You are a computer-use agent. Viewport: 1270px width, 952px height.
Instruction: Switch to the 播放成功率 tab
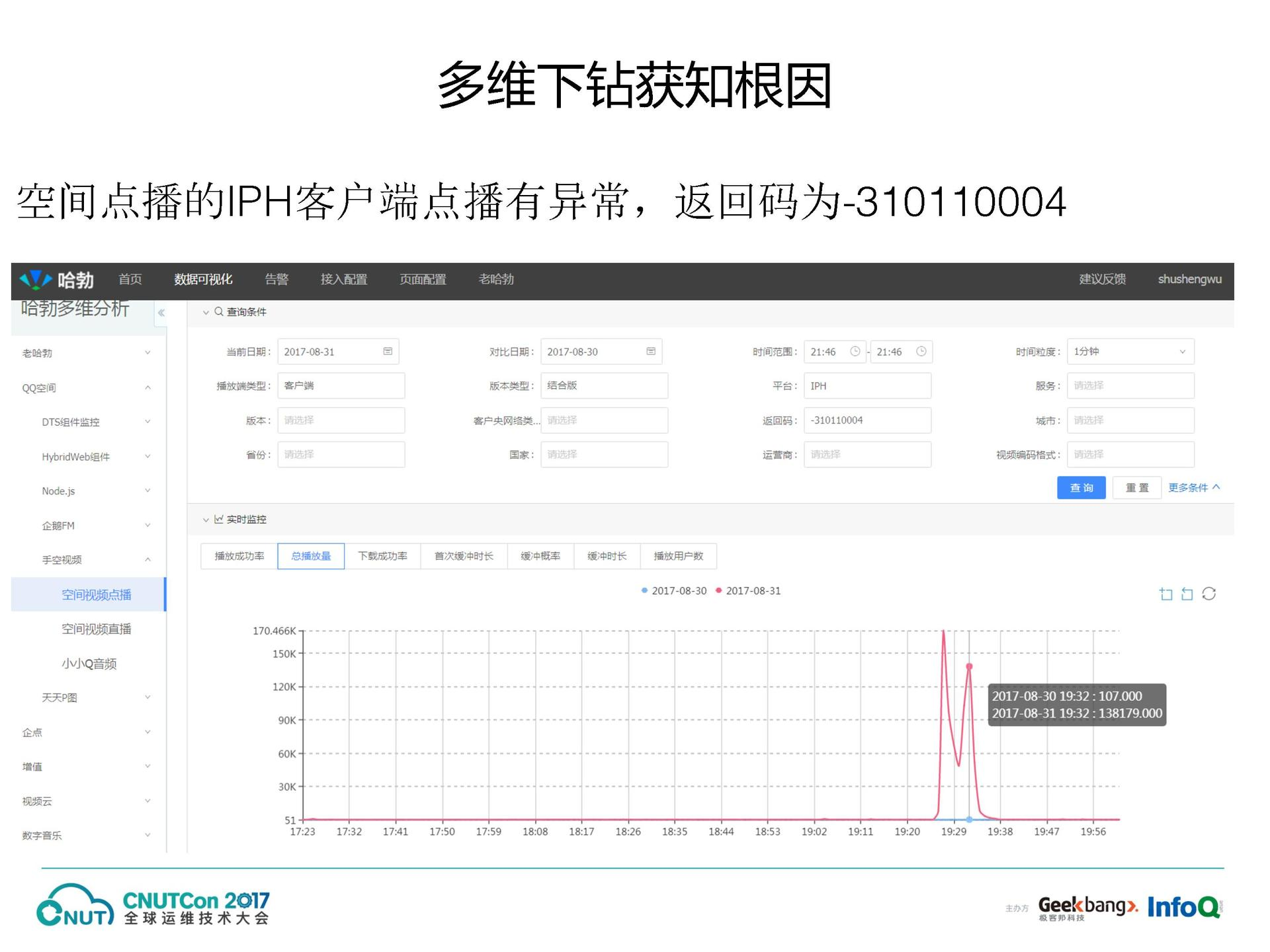tap(239, 556)
